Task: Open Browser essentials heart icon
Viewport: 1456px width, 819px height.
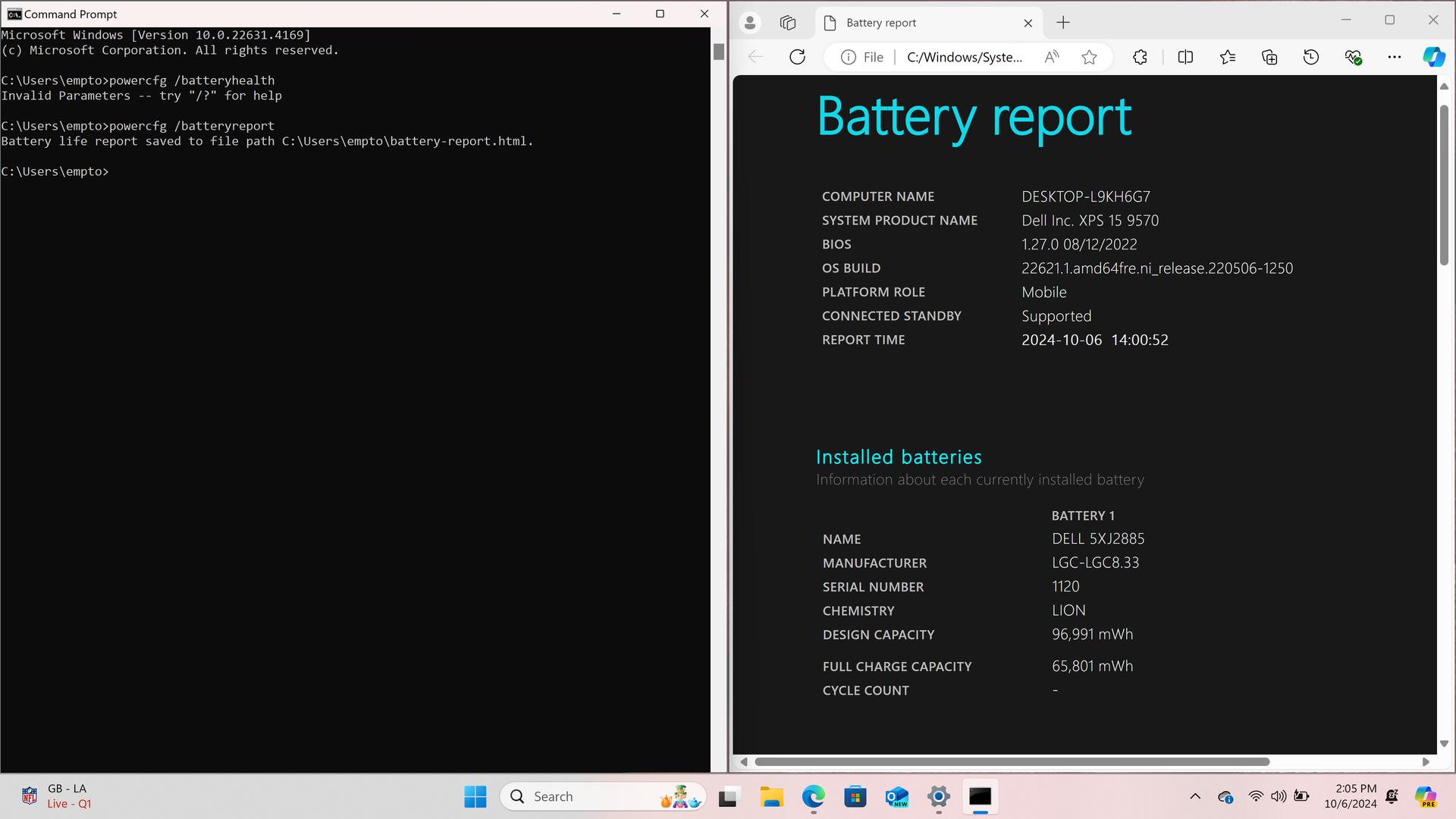Action: click(1353, 57)
